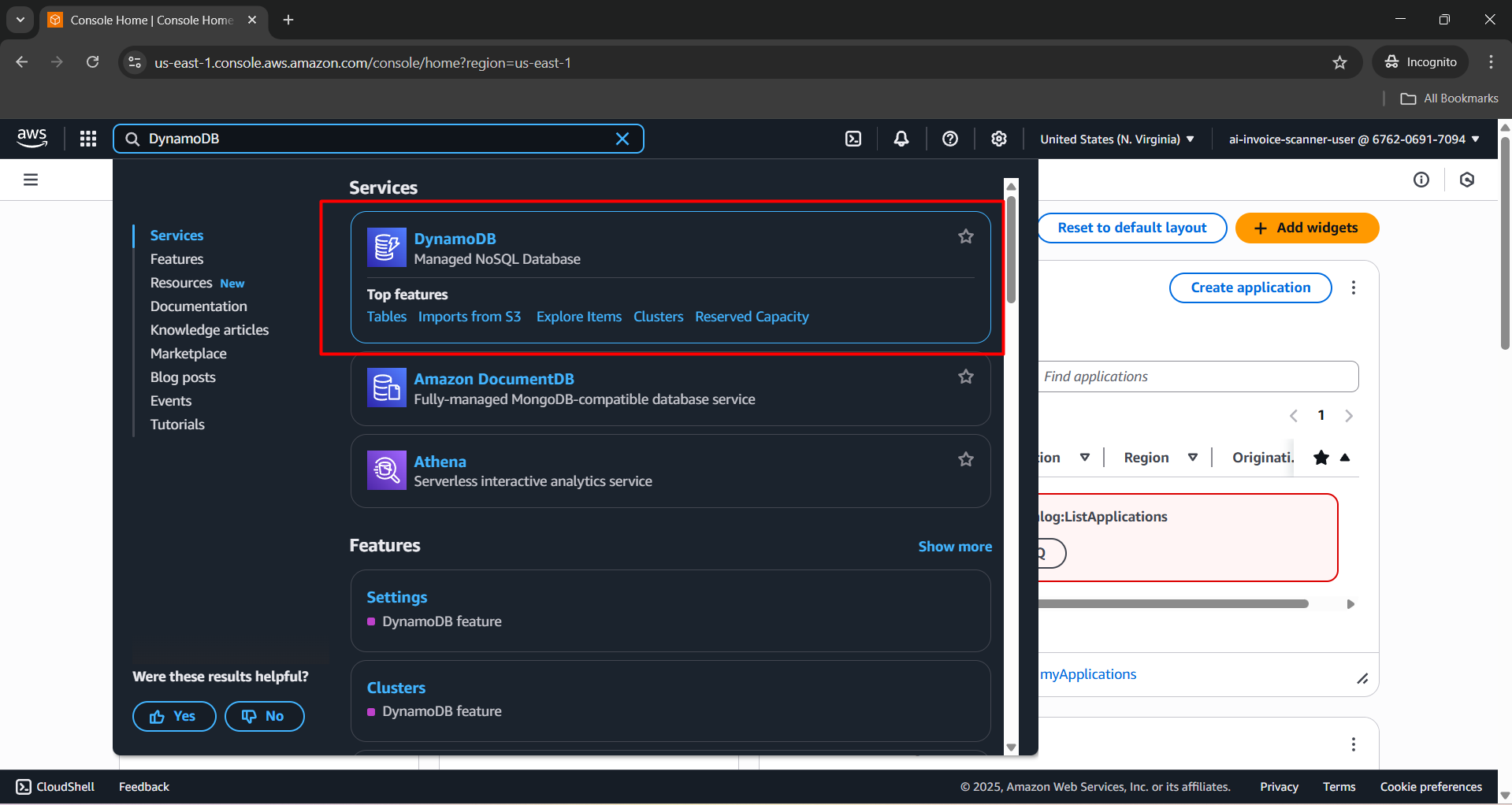Toggle the favorite star on Amazon DocumentDB
The height and width of the screenshot is (805, 1512).
(966, 377)
